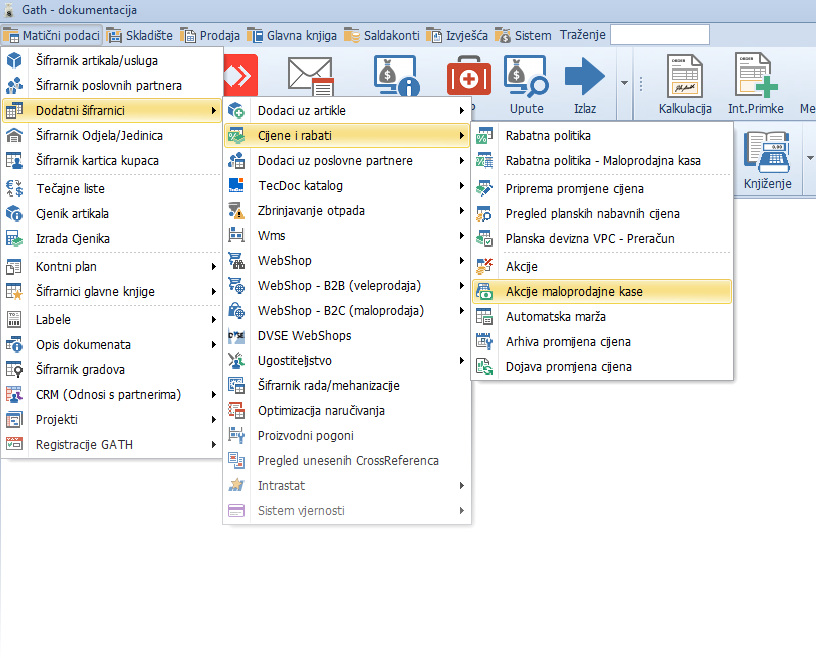Click the envelope mail toolbar icon
This screenshot has width=816, height=660.
click(x=309, y=76)
